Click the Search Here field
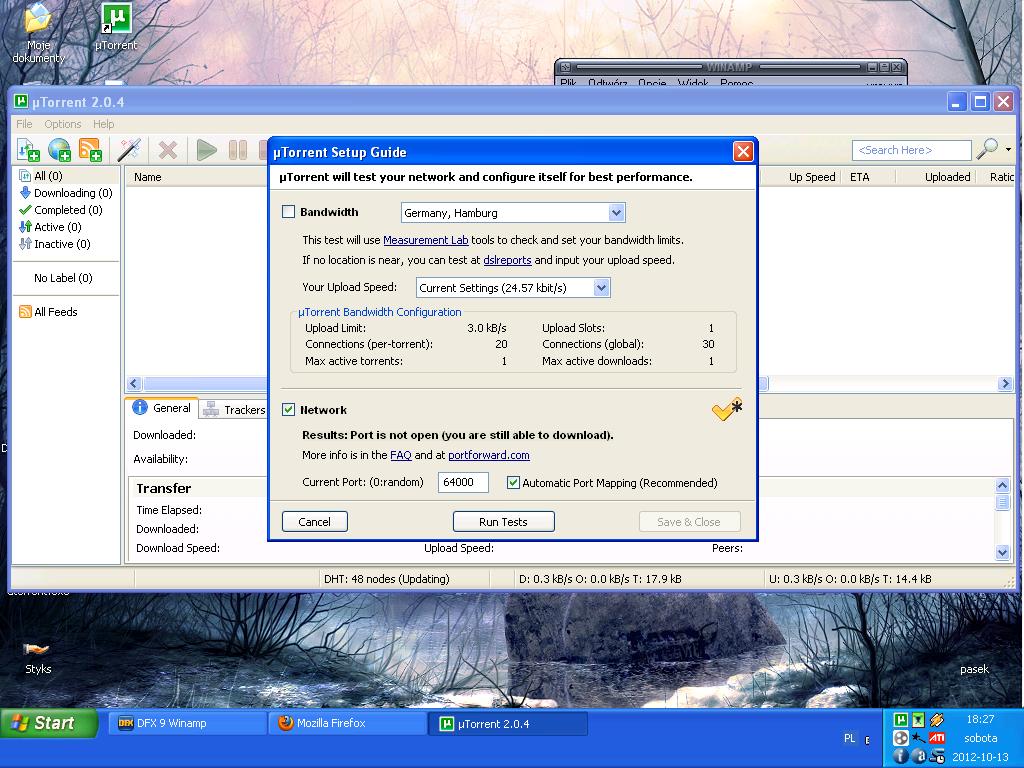This screenshot has width=1024, height=768. [x=912, y=150]
